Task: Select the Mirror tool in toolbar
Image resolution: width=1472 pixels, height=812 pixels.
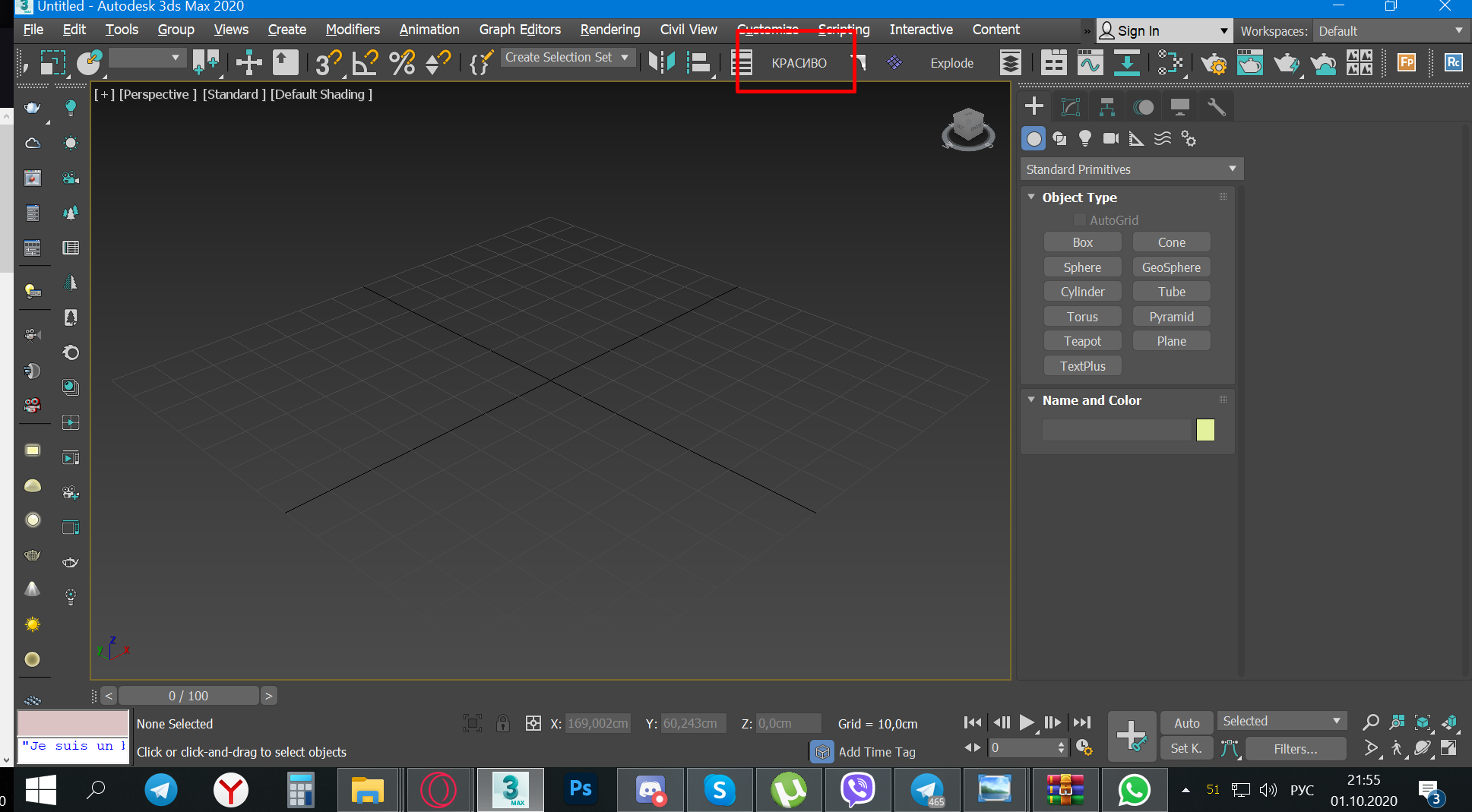Action: [x=661, y=62]
